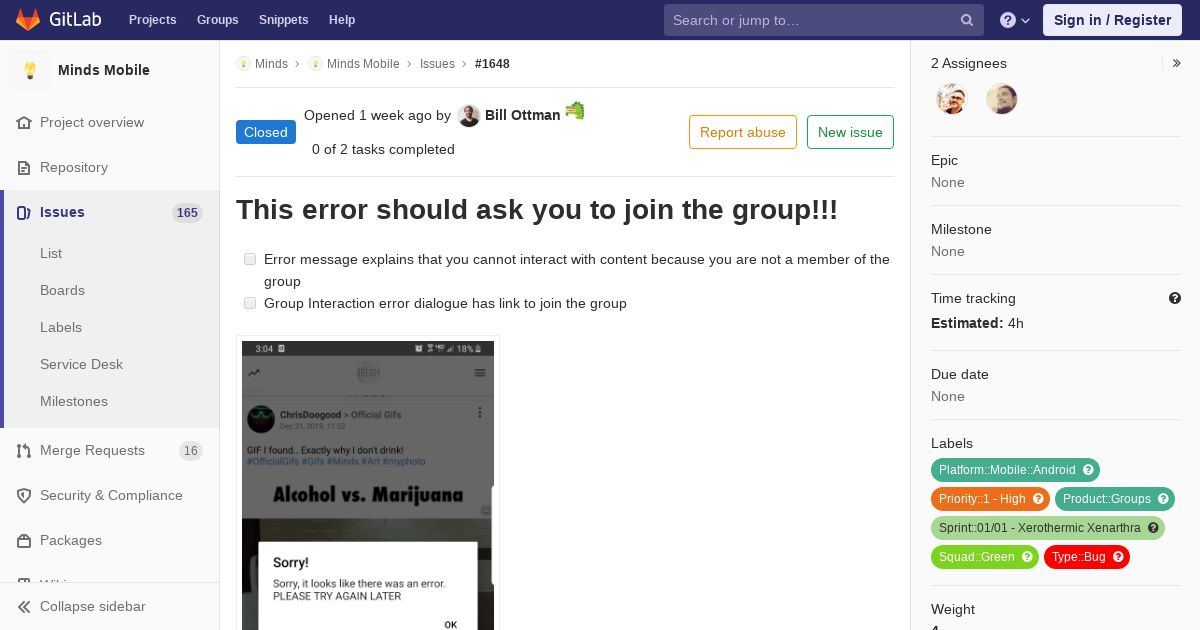Click the Closed status badge
This screenshot has width=1200, height=630.
[x=266, y=132]
